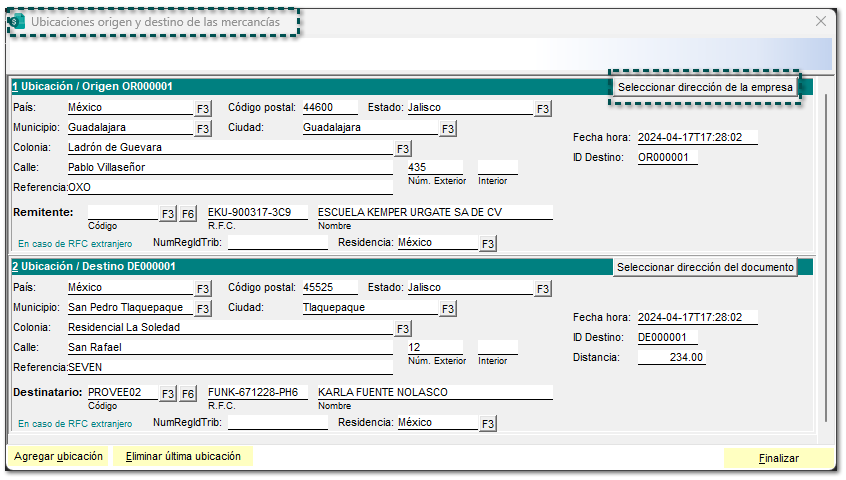846x480 pixels.
Task: Click F6 button next to Remitente code
Action: [188, 214]
